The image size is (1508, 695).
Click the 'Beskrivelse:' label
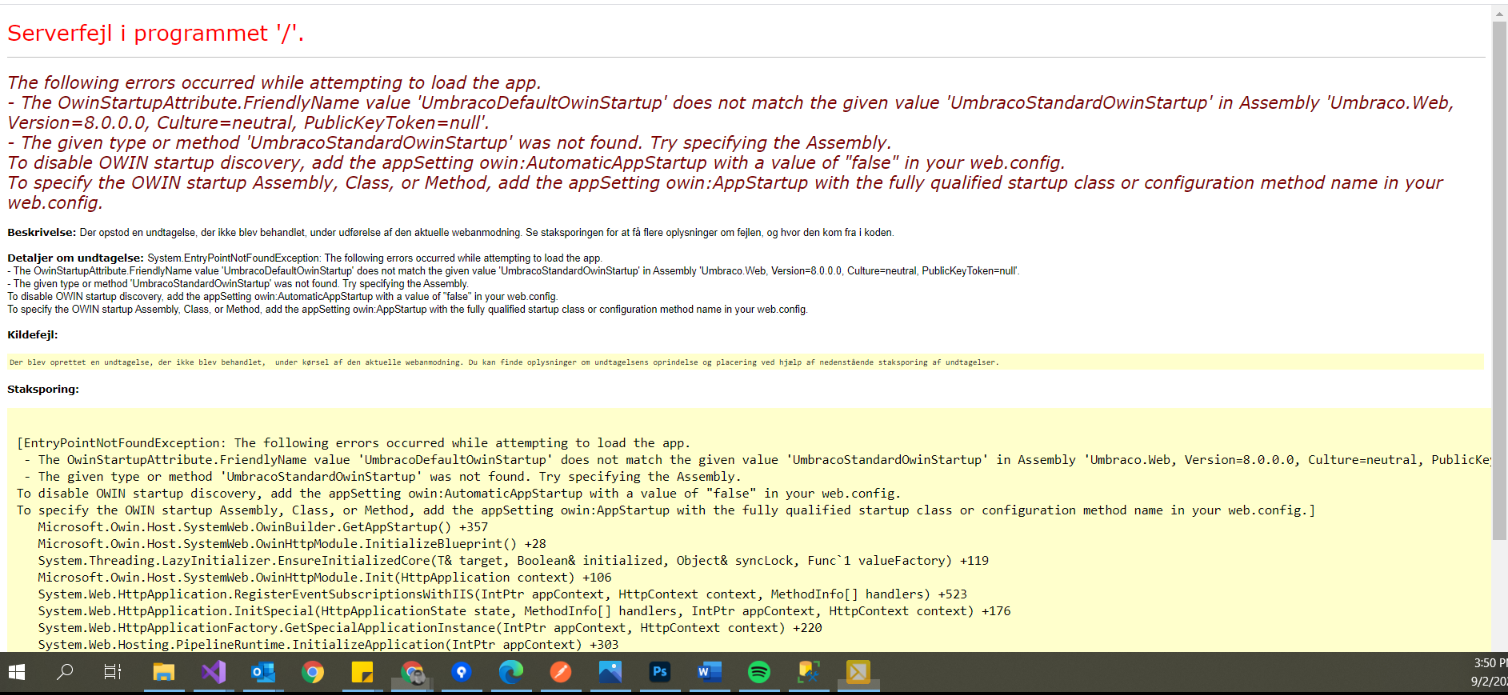[x=41, y=232]
